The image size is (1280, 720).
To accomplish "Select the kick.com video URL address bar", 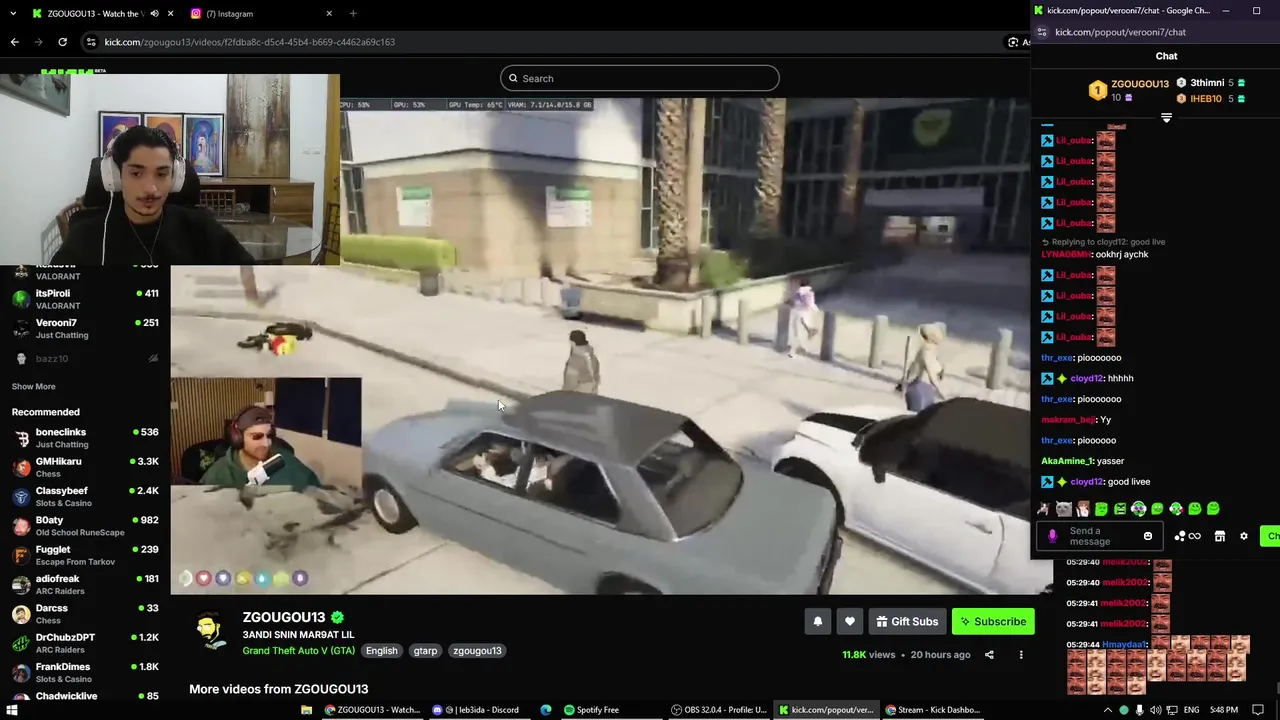I will coord(250,42).
